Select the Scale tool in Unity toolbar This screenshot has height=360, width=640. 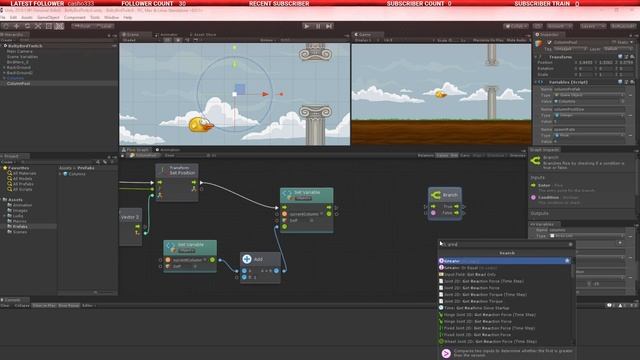tap(38, 26)
